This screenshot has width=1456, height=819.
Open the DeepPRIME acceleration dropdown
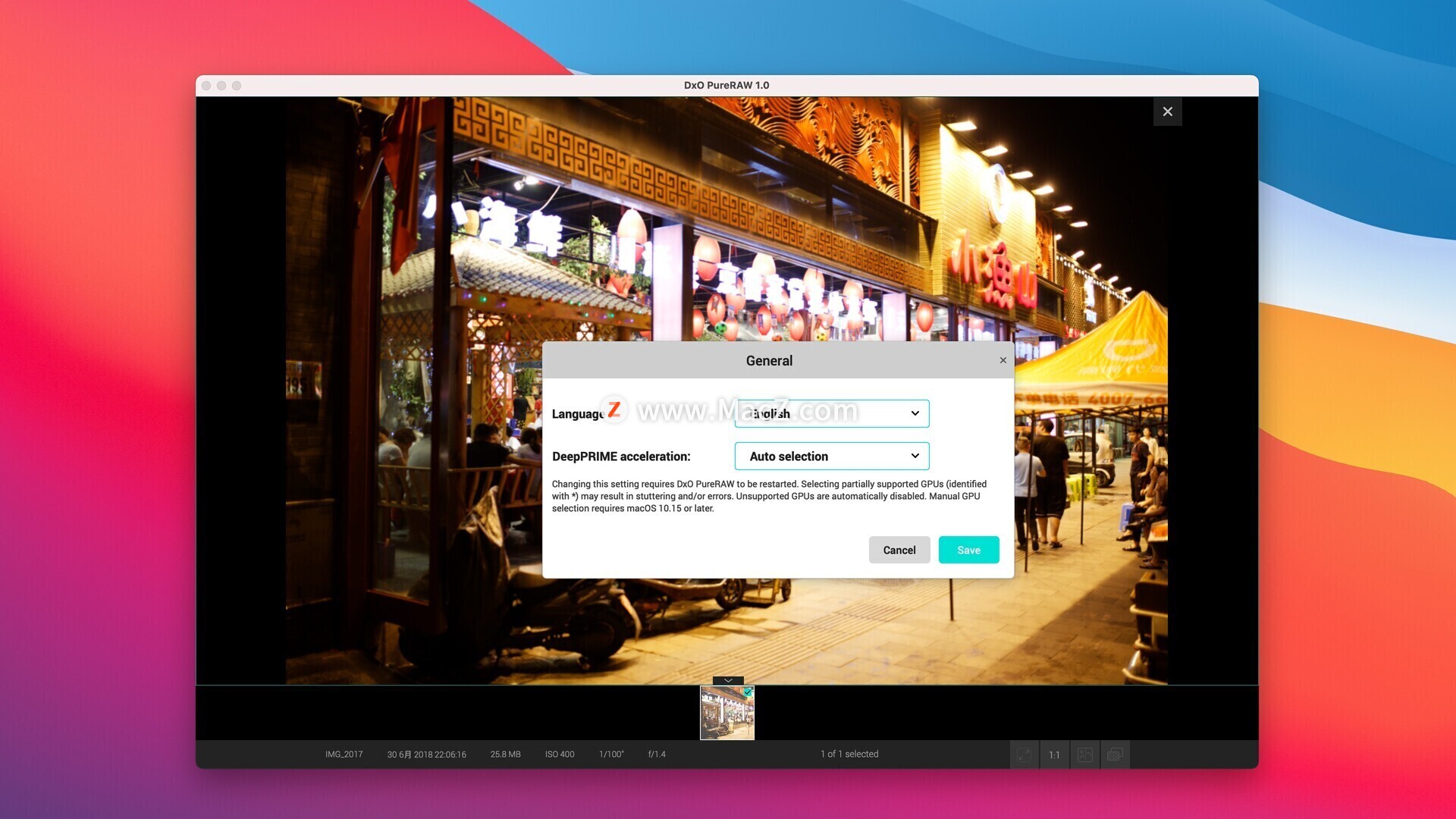point(831,456)
